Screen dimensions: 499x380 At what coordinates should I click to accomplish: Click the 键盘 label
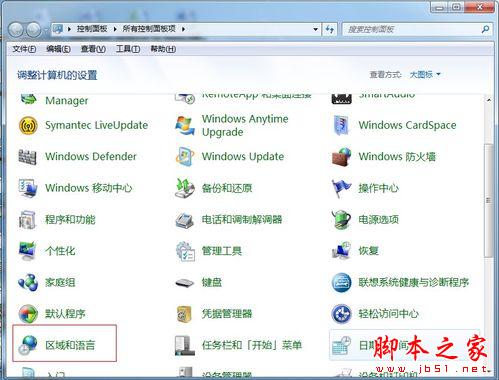(212, 282)
